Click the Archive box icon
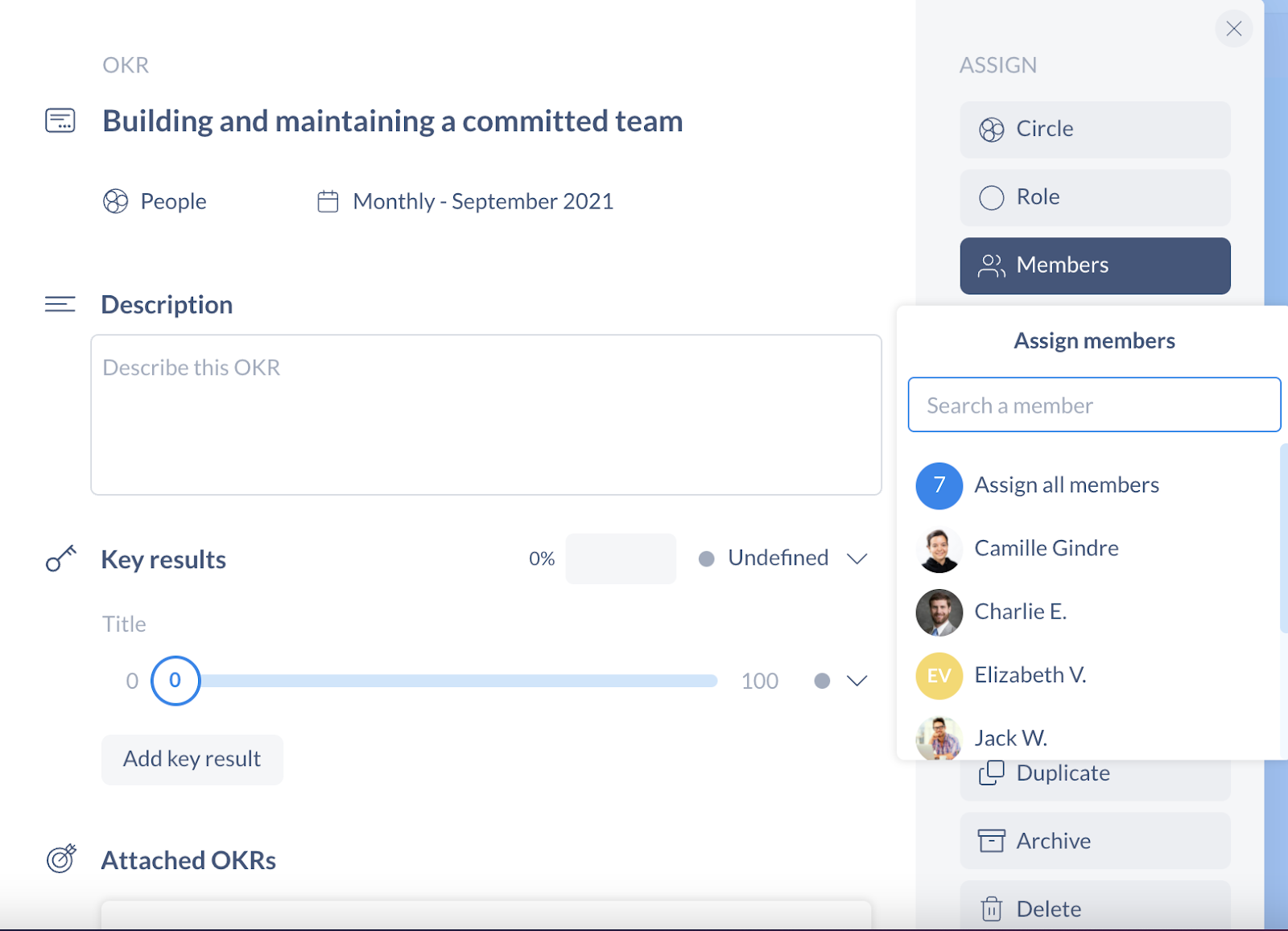 tap(992, 841)
